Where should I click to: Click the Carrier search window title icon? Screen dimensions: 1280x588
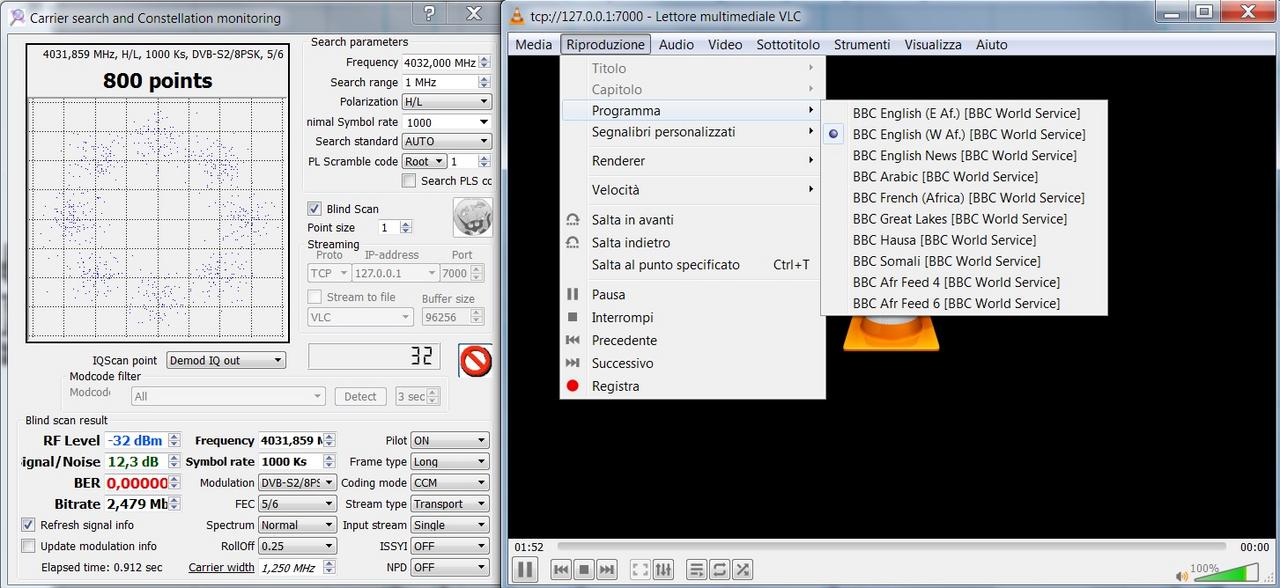pos(17,17)
